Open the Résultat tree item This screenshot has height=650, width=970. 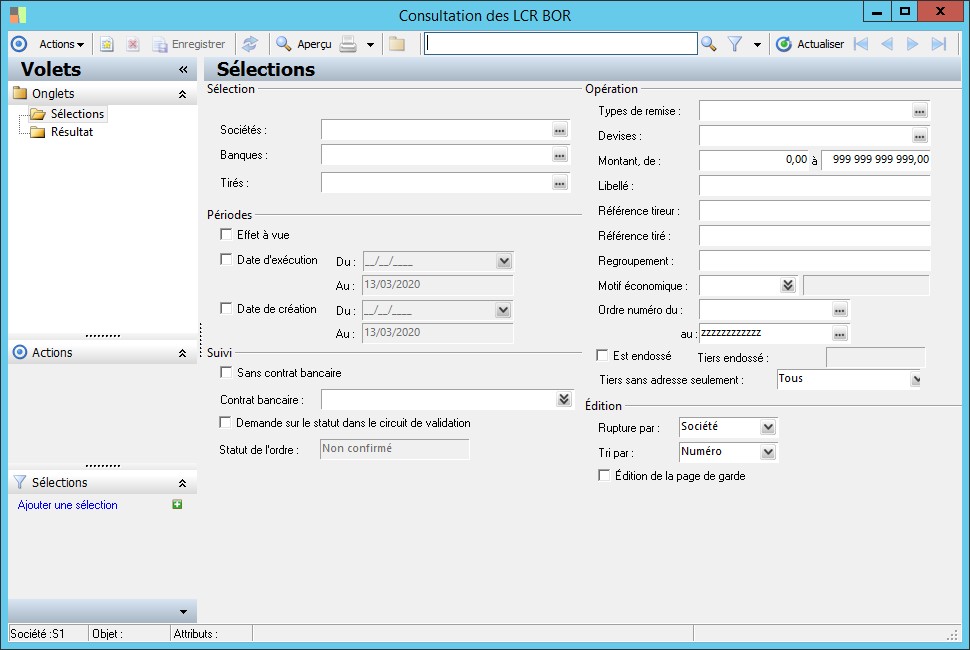click(72, 132)
